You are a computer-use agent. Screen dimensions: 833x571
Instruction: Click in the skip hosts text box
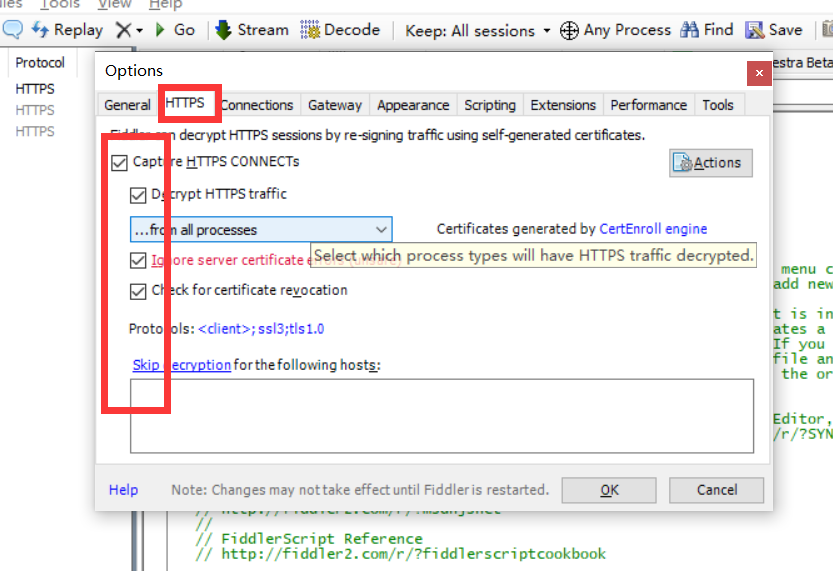click(442, 416)
